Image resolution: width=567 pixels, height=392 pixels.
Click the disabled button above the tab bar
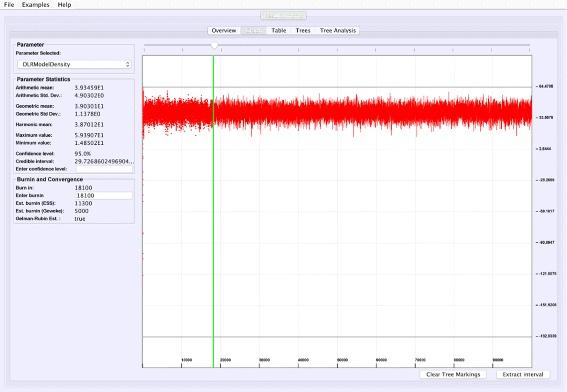tap(284, 16)
